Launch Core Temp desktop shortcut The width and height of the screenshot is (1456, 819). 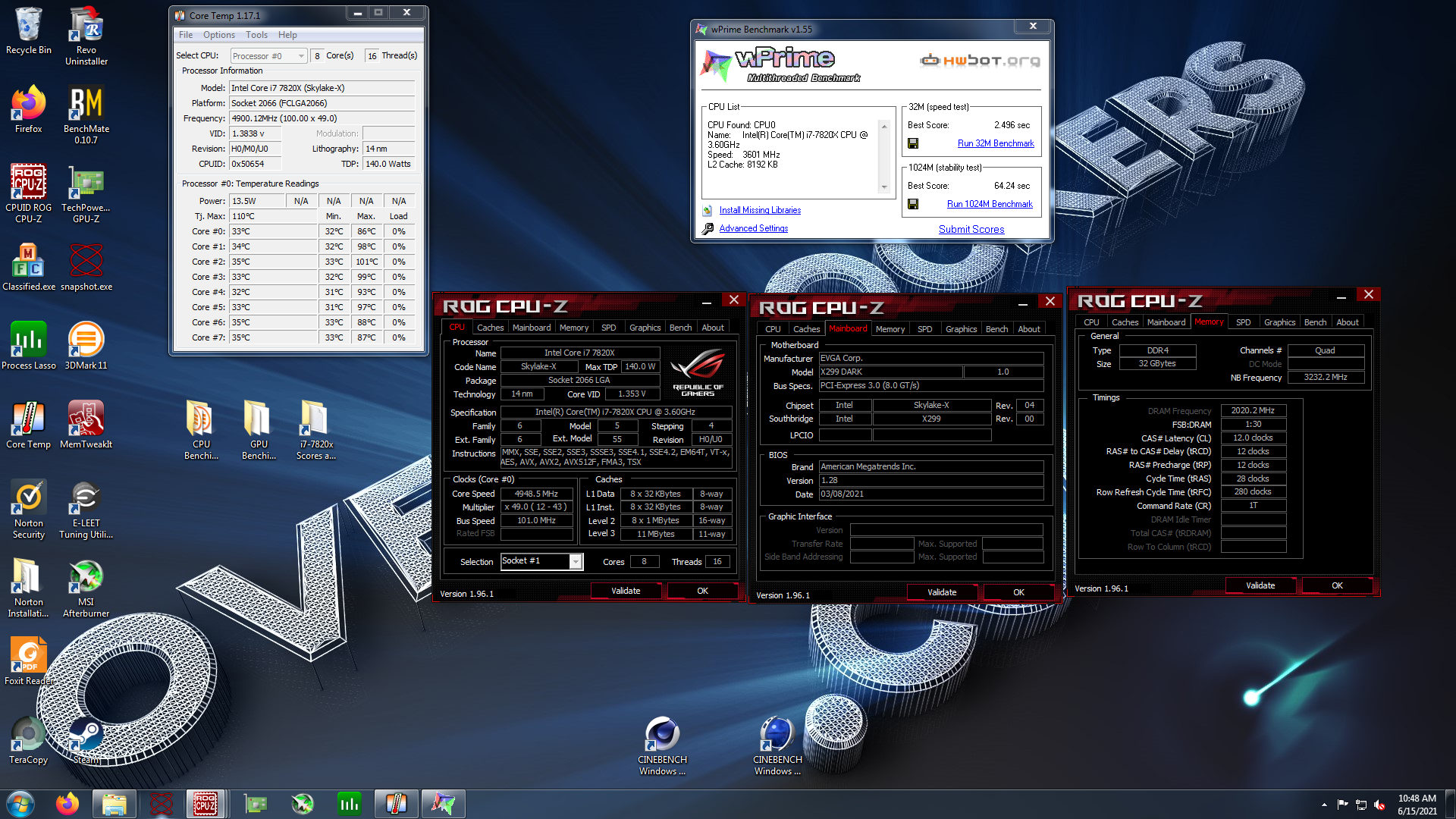pos(29,425)
